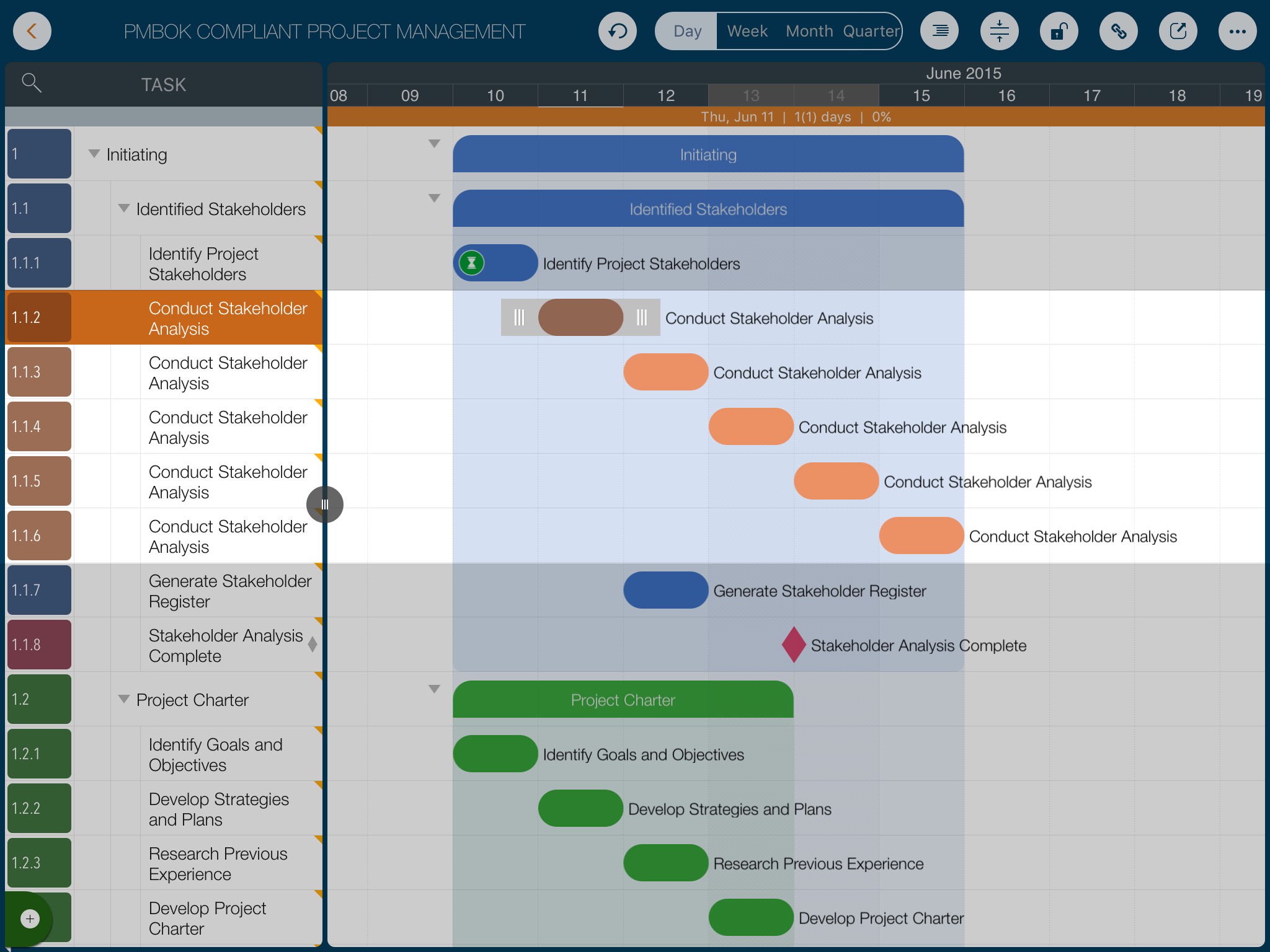Select the Generate Stakeholder Register task row
1270x952 pixels.
[229, 591]
